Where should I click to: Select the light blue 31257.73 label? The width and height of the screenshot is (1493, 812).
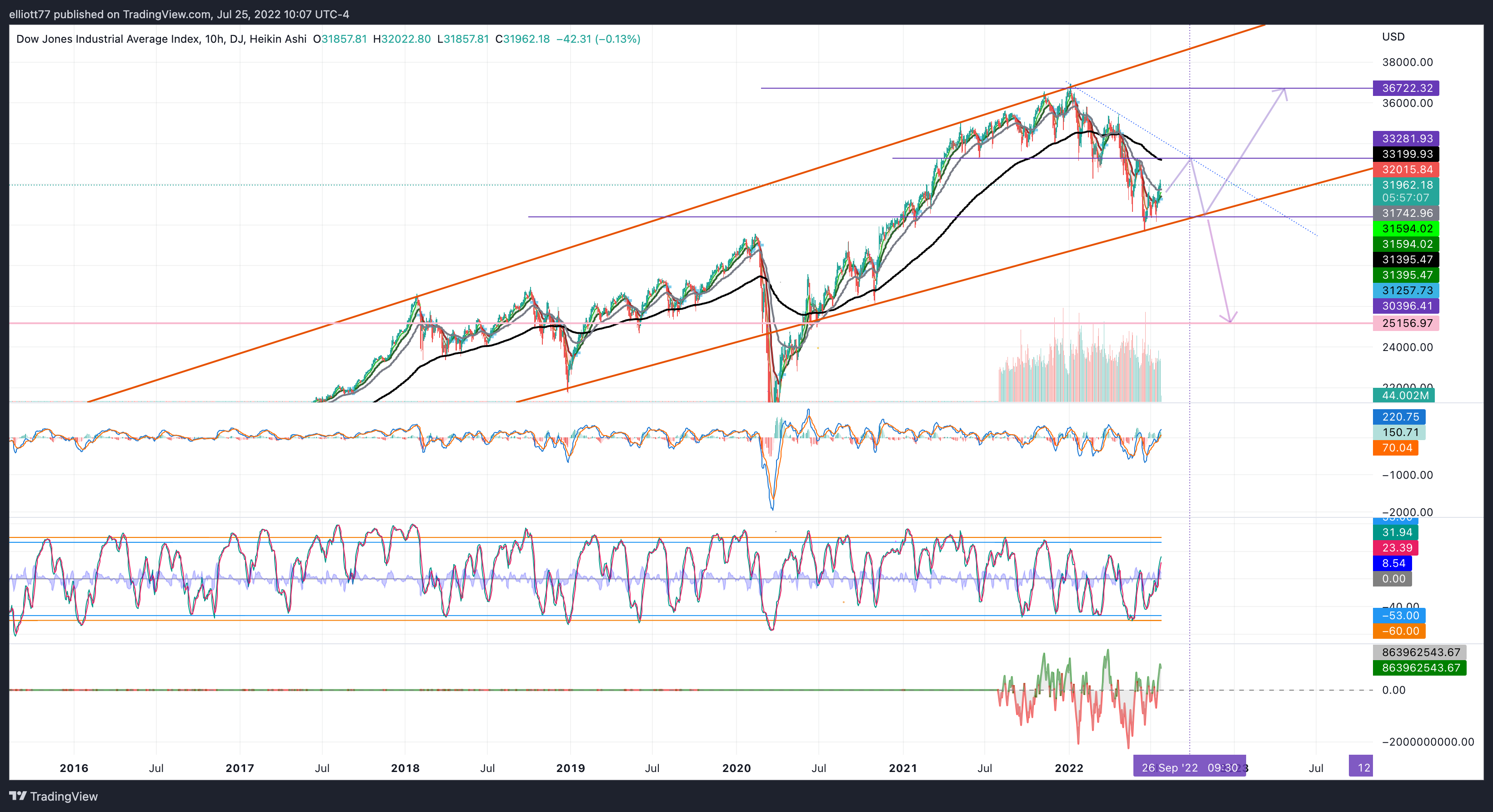pos(1406,291)
